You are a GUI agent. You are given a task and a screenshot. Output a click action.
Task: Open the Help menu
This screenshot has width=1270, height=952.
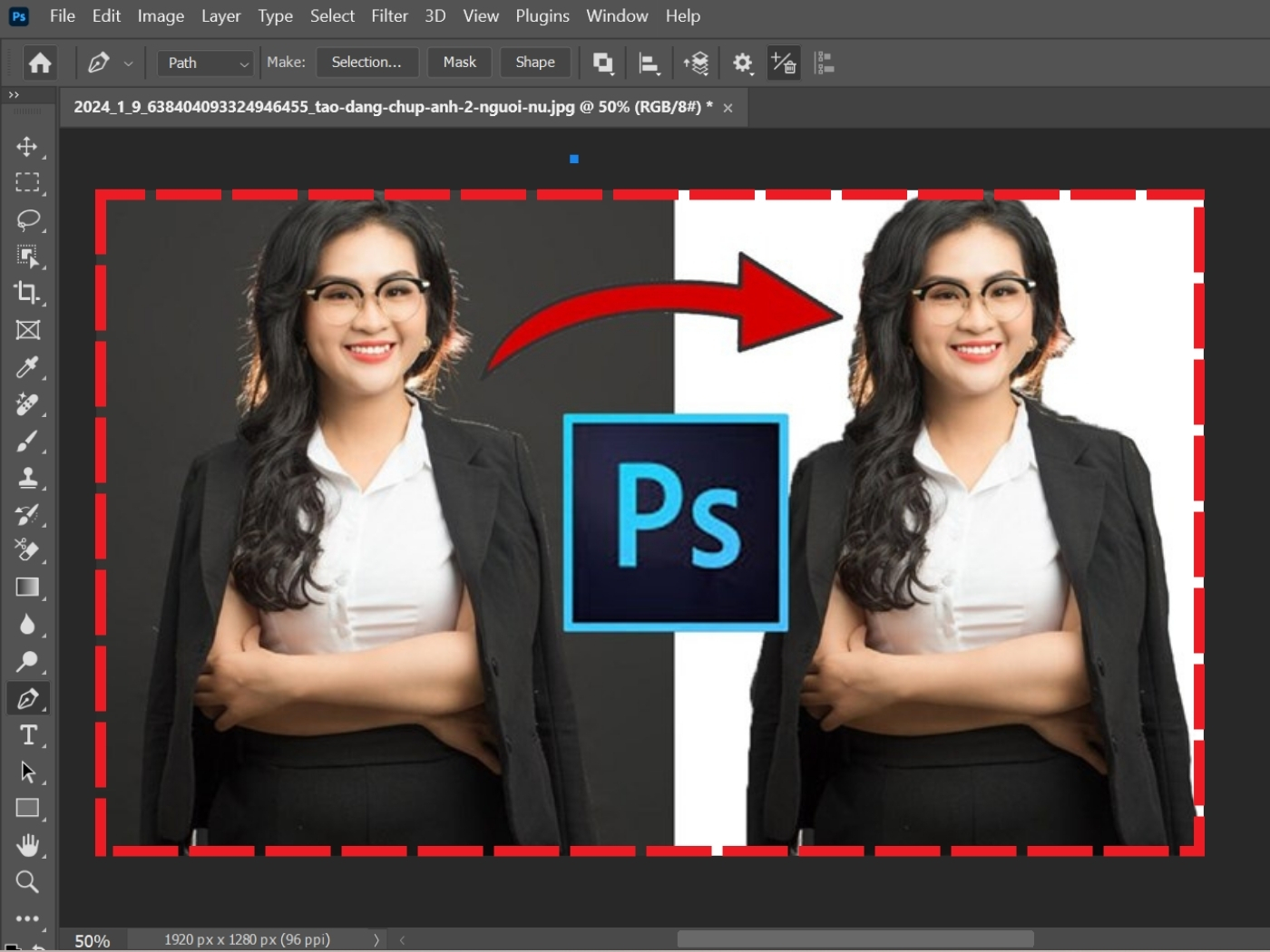point(682,16)
